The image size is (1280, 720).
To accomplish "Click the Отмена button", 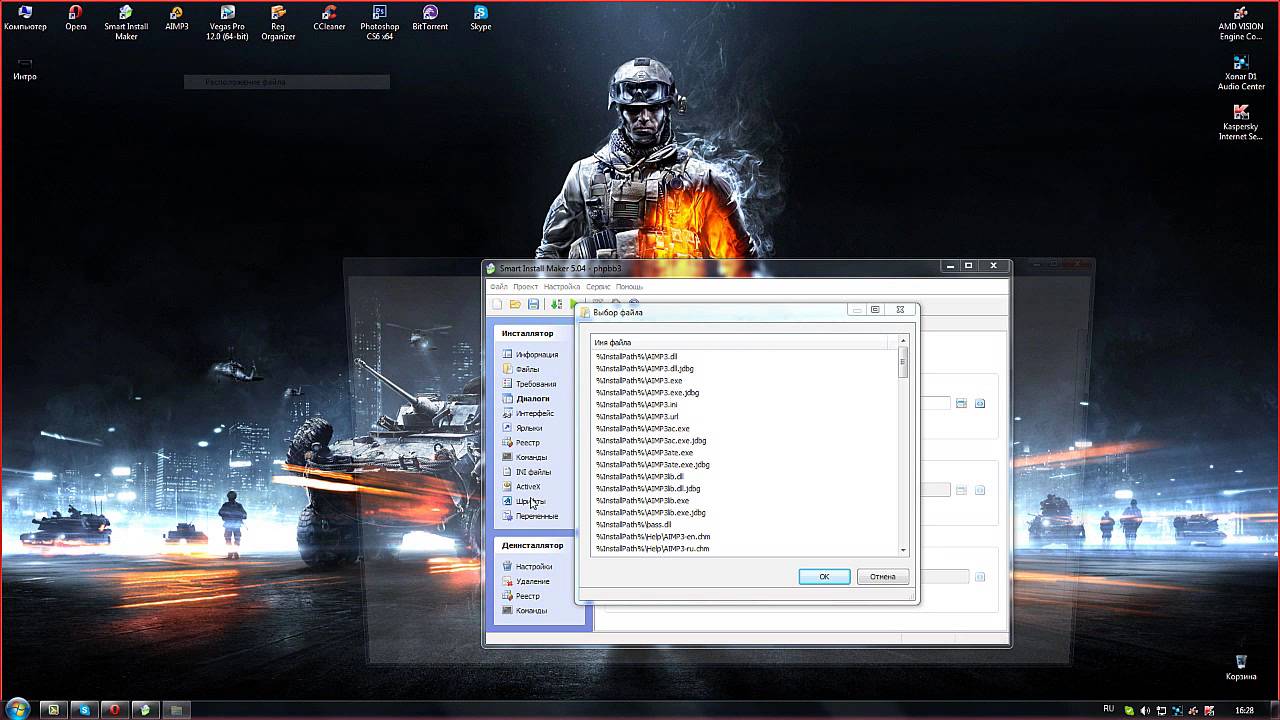I will click(x=883, y=577).
